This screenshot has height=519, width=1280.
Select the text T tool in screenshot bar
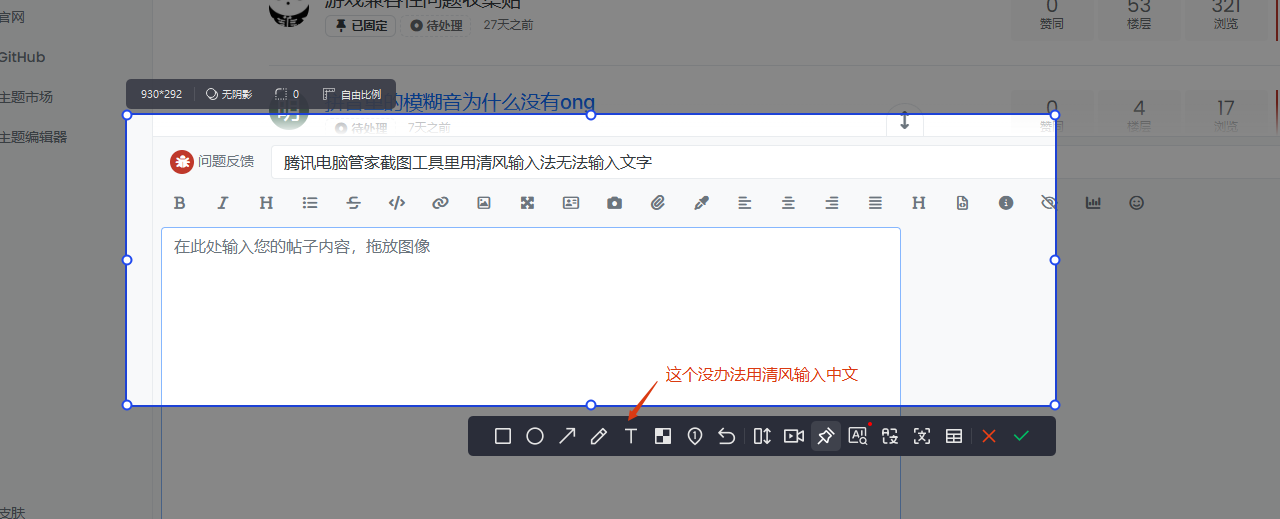pos(631,436)
